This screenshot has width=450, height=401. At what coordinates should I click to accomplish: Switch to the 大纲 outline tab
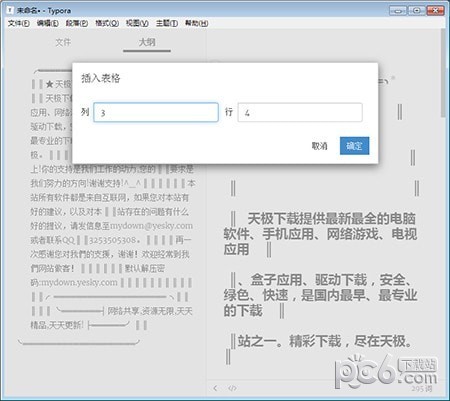coord(147,42)
